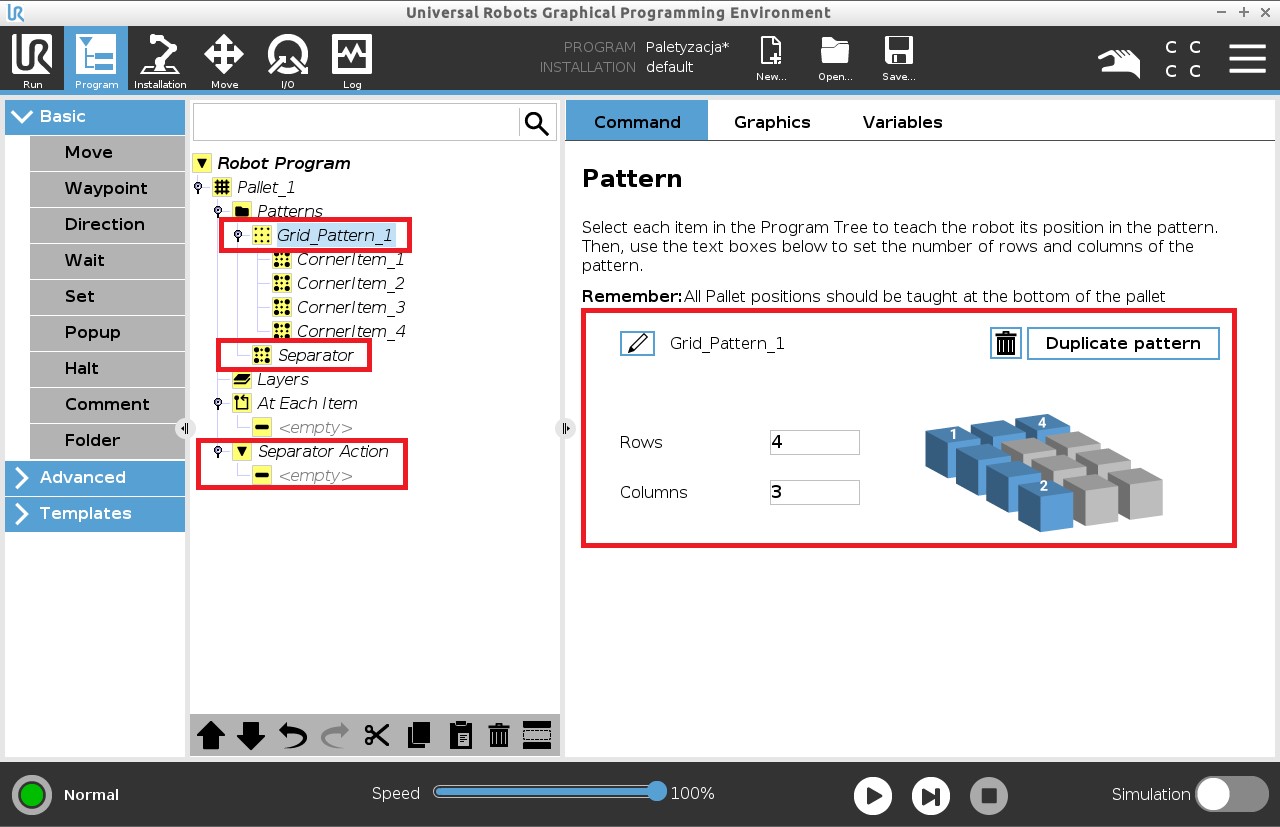Click the suppress node icon

coord(537,735)
